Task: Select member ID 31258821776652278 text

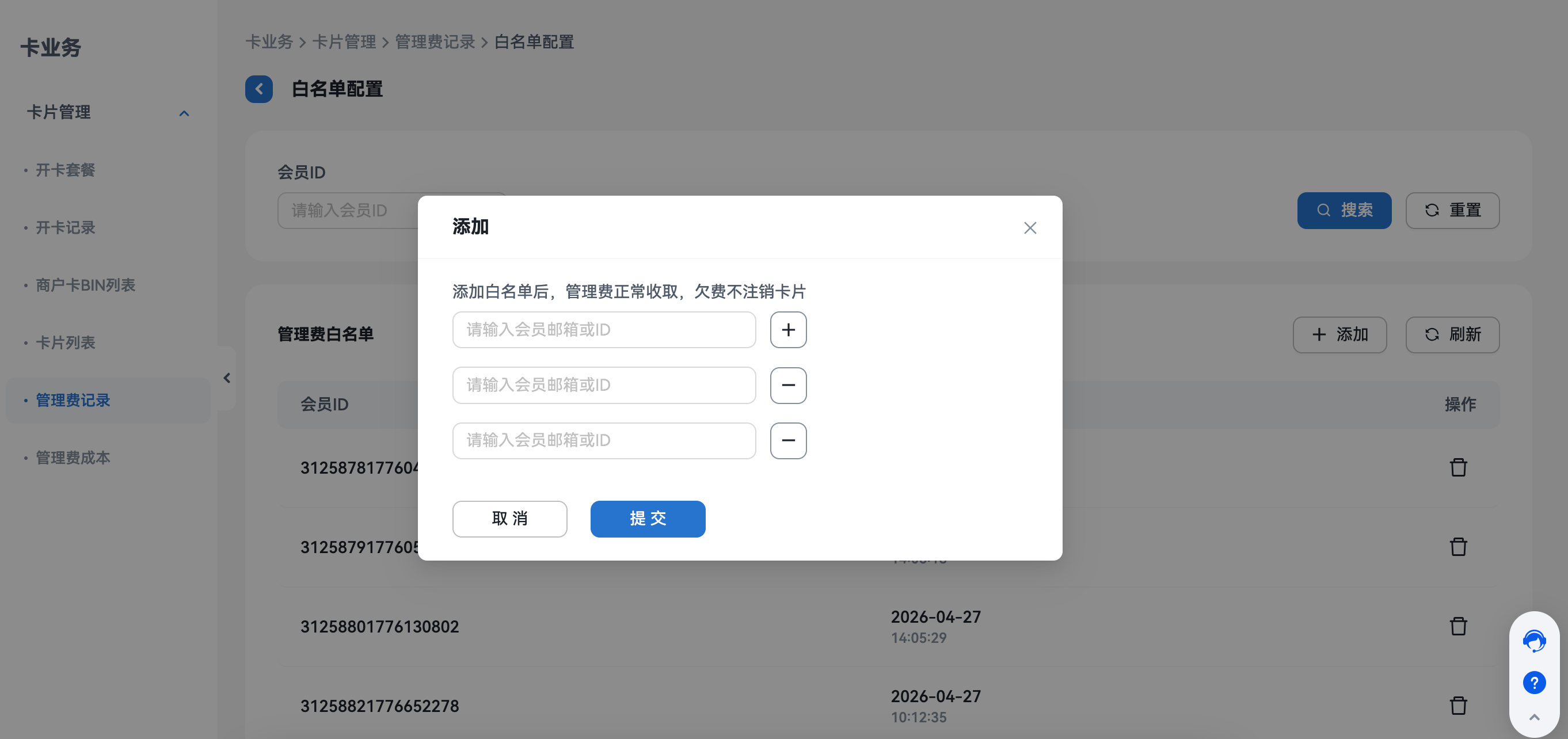Action: (379, 706)
